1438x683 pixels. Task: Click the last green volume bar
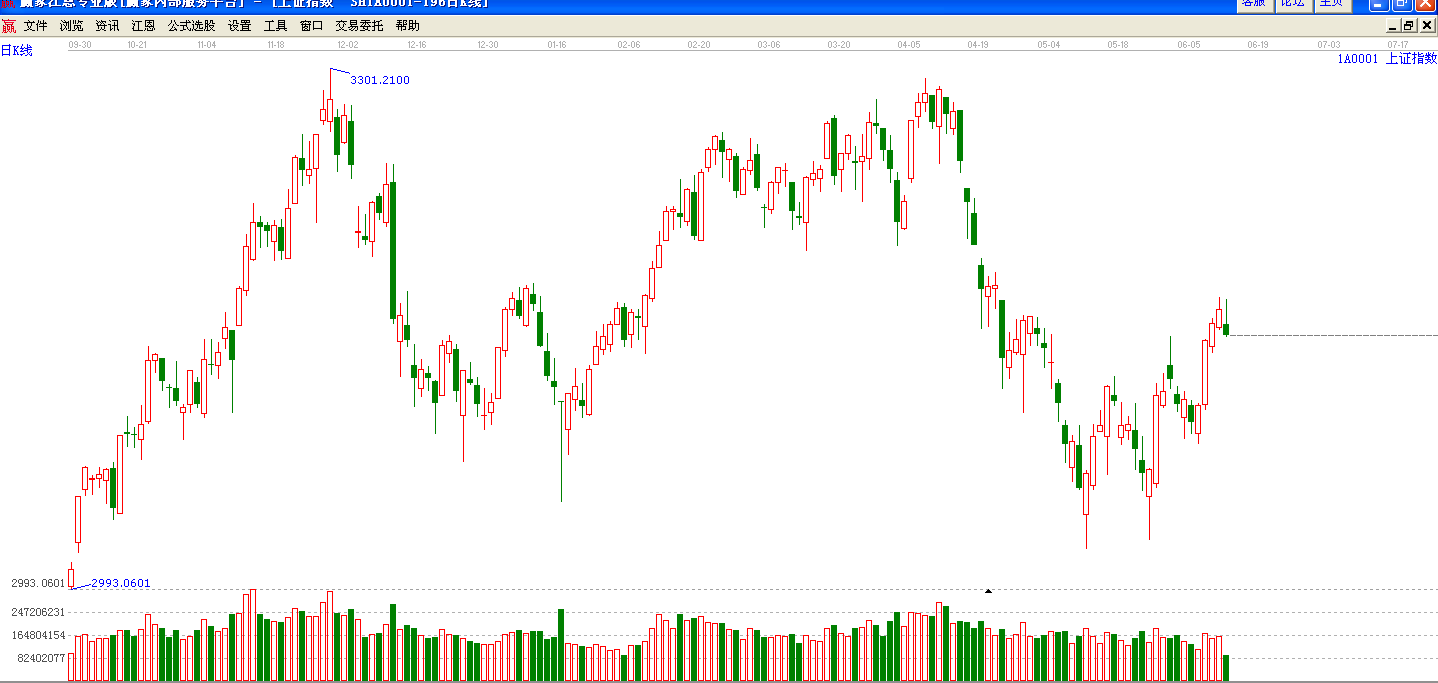click(x=1226, y=669)
